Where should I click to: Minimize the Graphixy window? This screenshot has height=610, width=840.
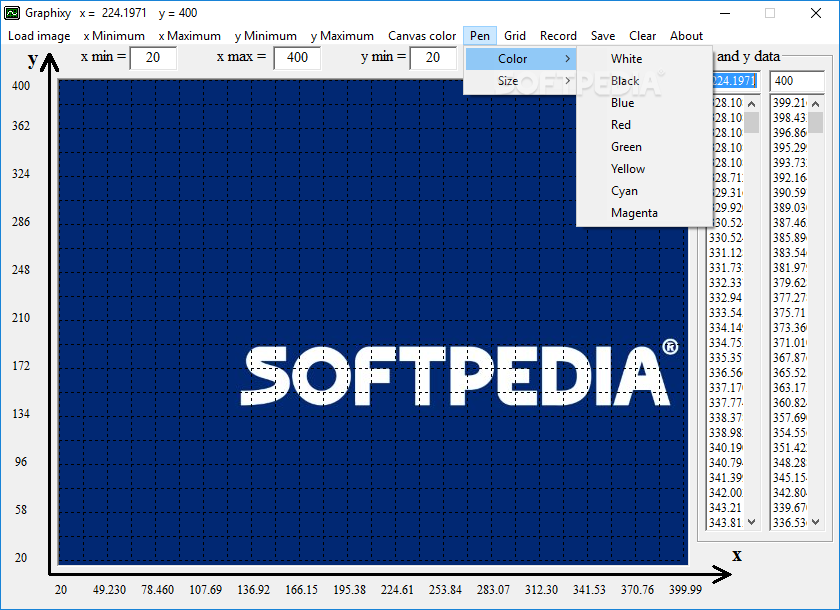tap(724, 13)
